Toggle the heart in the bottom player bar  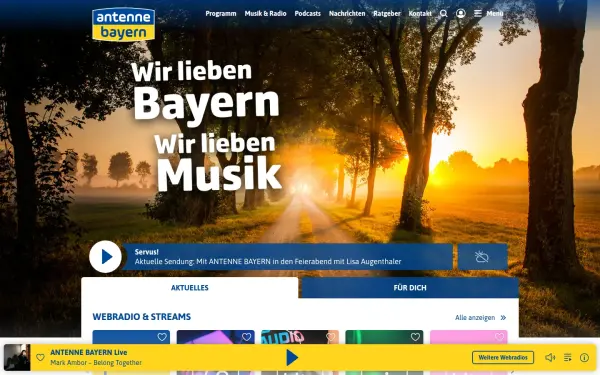point(40,357)
